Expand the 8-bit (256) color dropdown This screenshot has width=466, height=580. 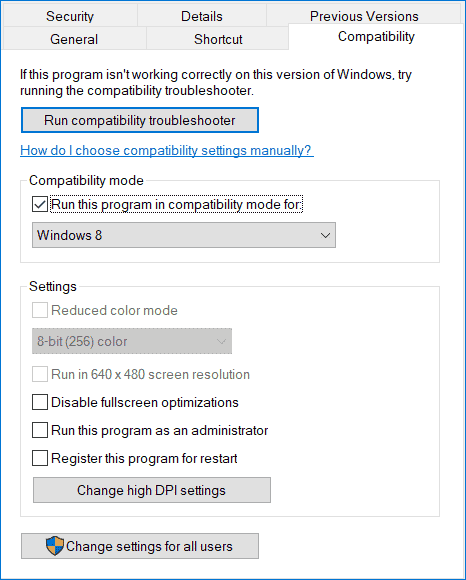point(132,341)
